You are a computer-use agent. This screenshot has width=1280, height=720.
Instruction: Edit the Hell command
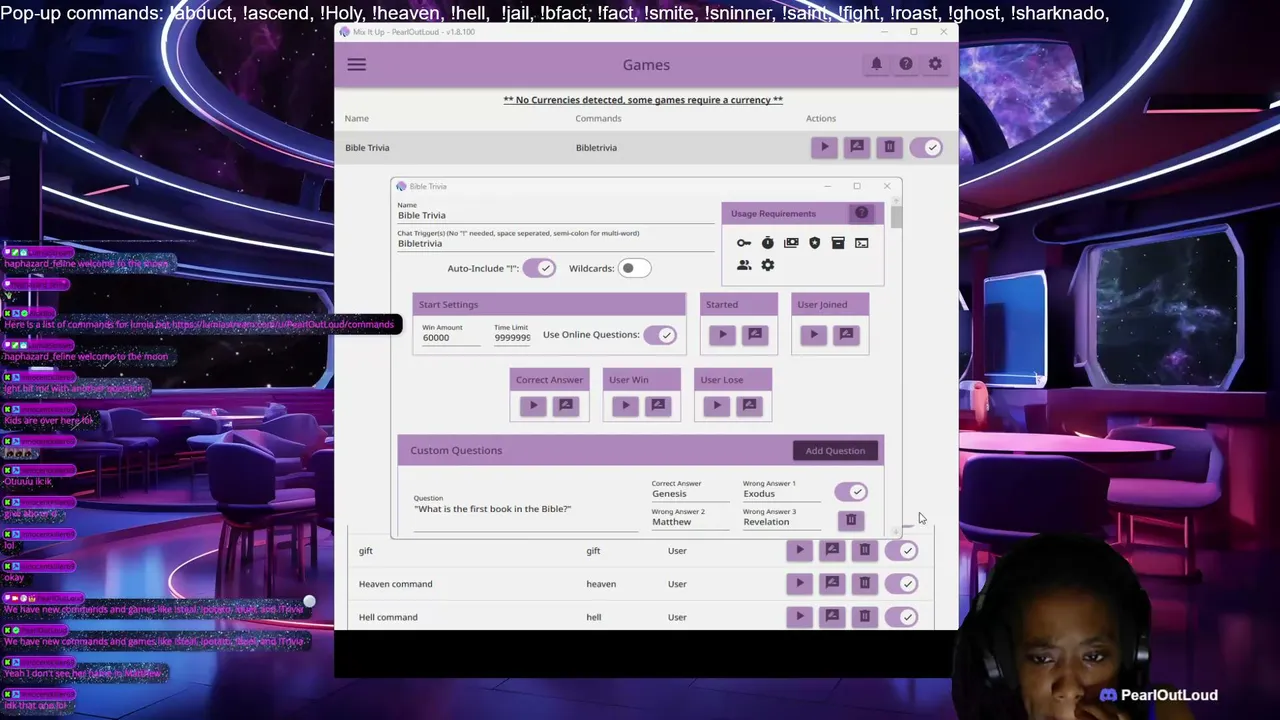point(832,616)
